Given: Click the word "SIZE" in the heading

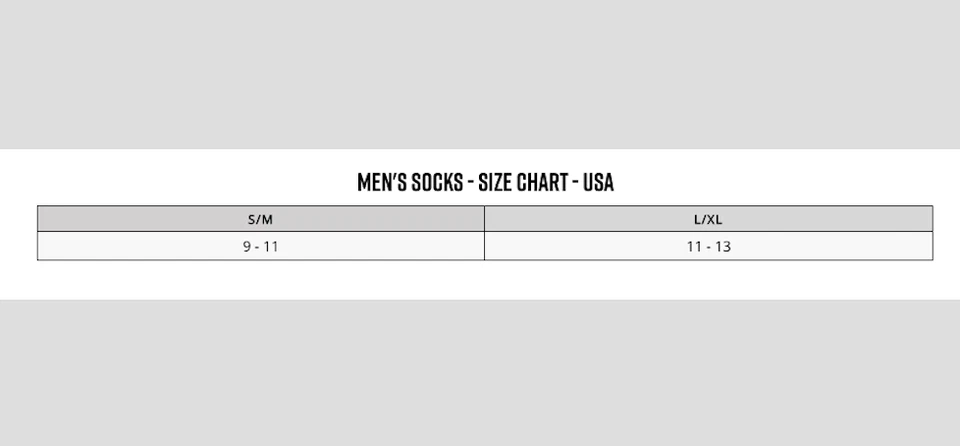Looking at the screenshot, I should point(495,182).
